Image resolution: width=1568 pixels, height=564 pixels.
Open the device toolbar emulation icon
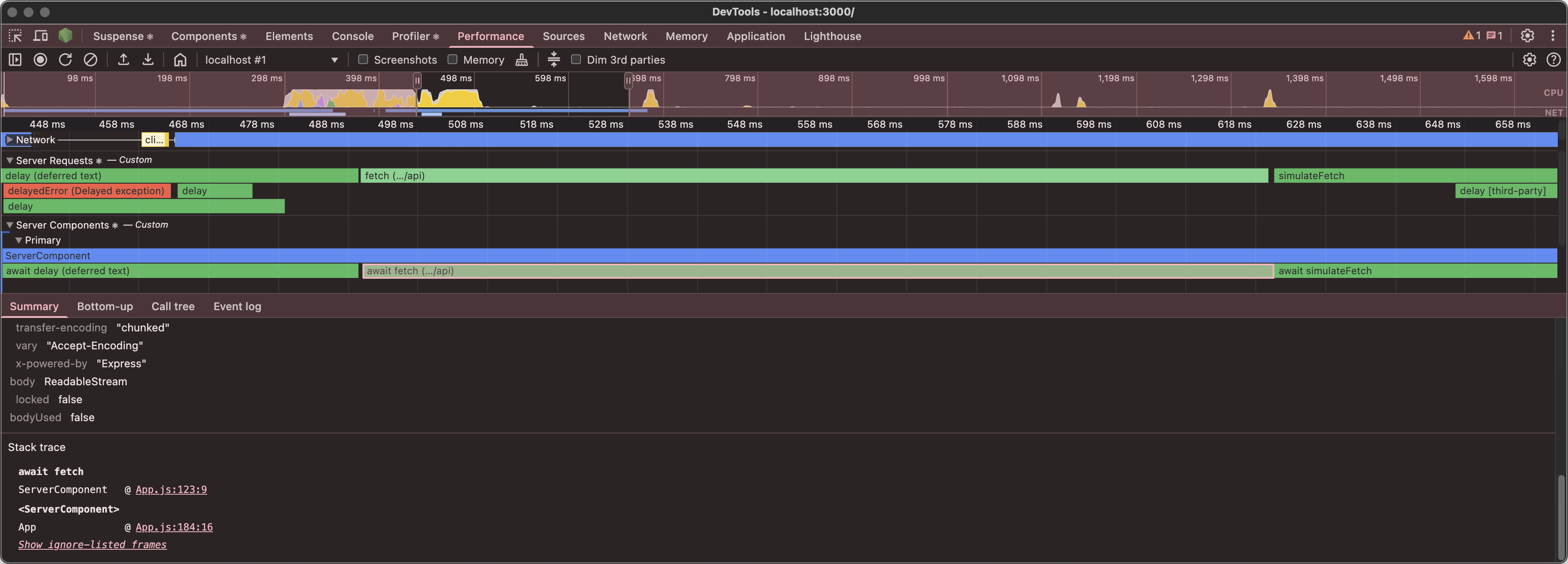40,36
